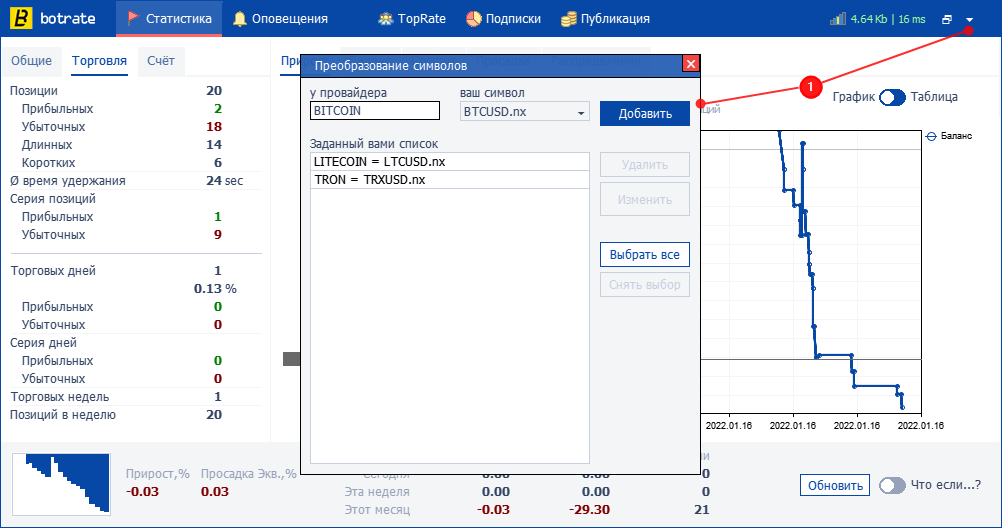Click the Этот месяц row label
This screenshot has width=1002, height=528.
[x=377, y=509]
